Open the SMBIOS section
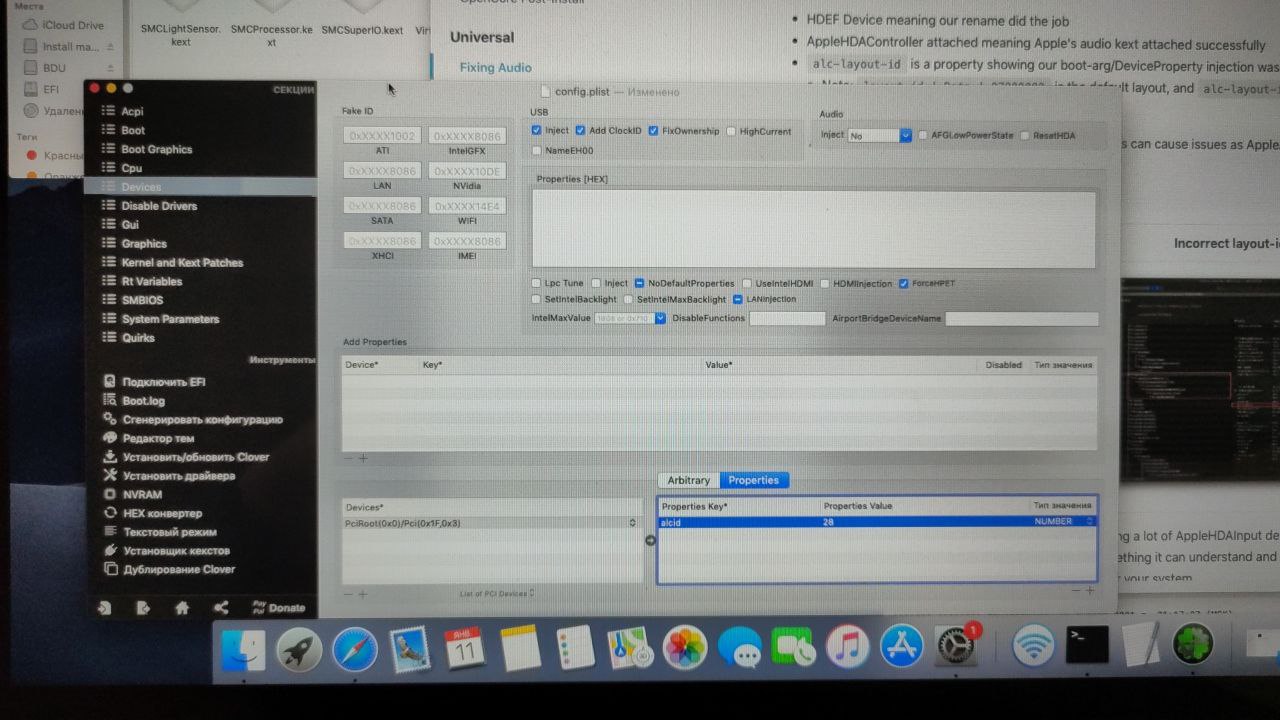Screen dimensions: 1280x720 coord(142,300)
